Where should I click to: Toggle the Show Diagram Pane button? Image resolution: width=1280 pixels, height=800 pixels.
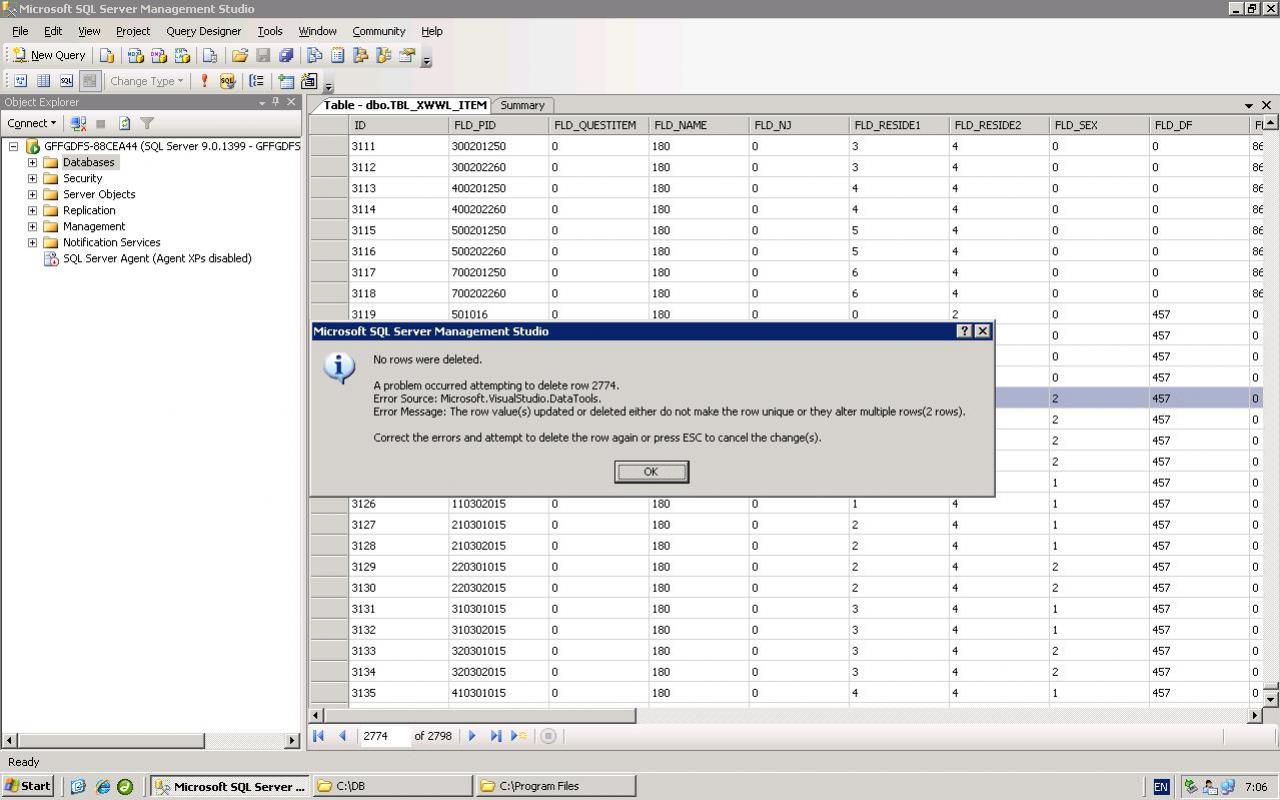(x=20, y=81)
